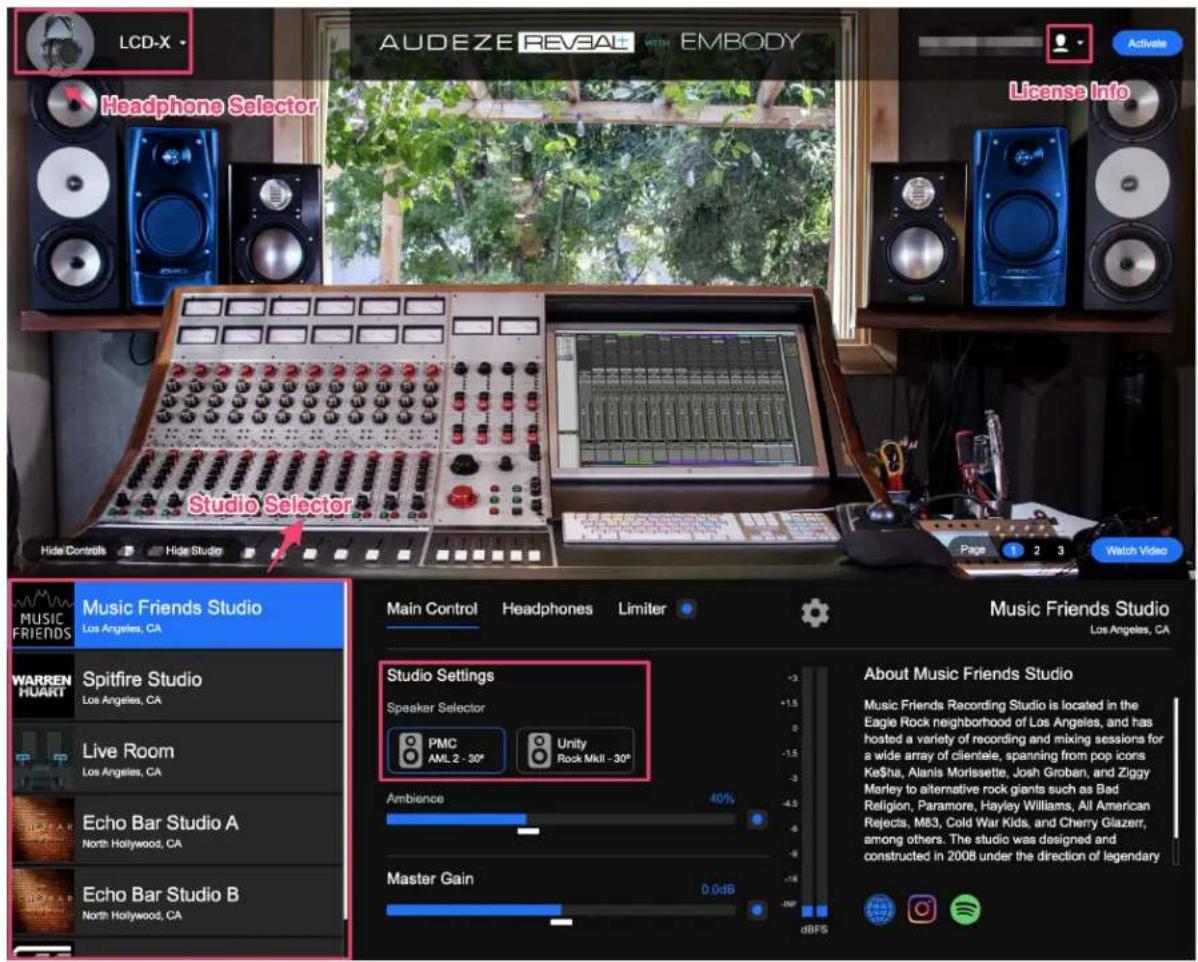This screenshot has height=962, width=1198.
Task: Toggle the Hide Controls switch
Action: coord(128,550)
